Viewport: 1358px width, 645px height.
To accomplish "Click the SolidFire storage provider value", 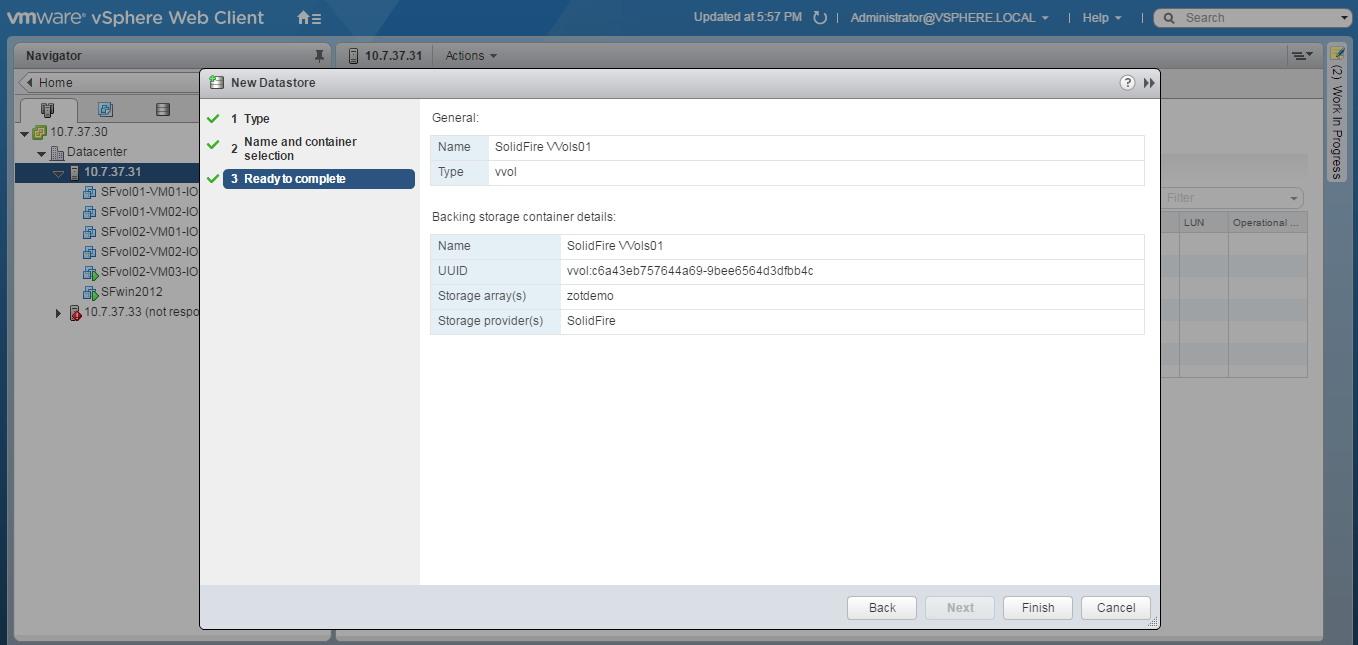I will [591, 321].
